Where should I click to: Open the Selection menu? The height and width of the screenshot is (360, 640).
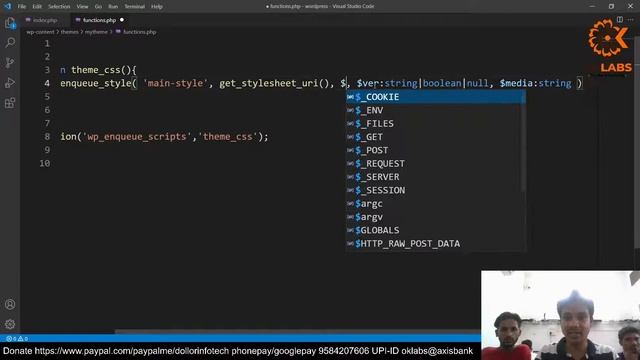pyautogui.click(x=59, y=7)
